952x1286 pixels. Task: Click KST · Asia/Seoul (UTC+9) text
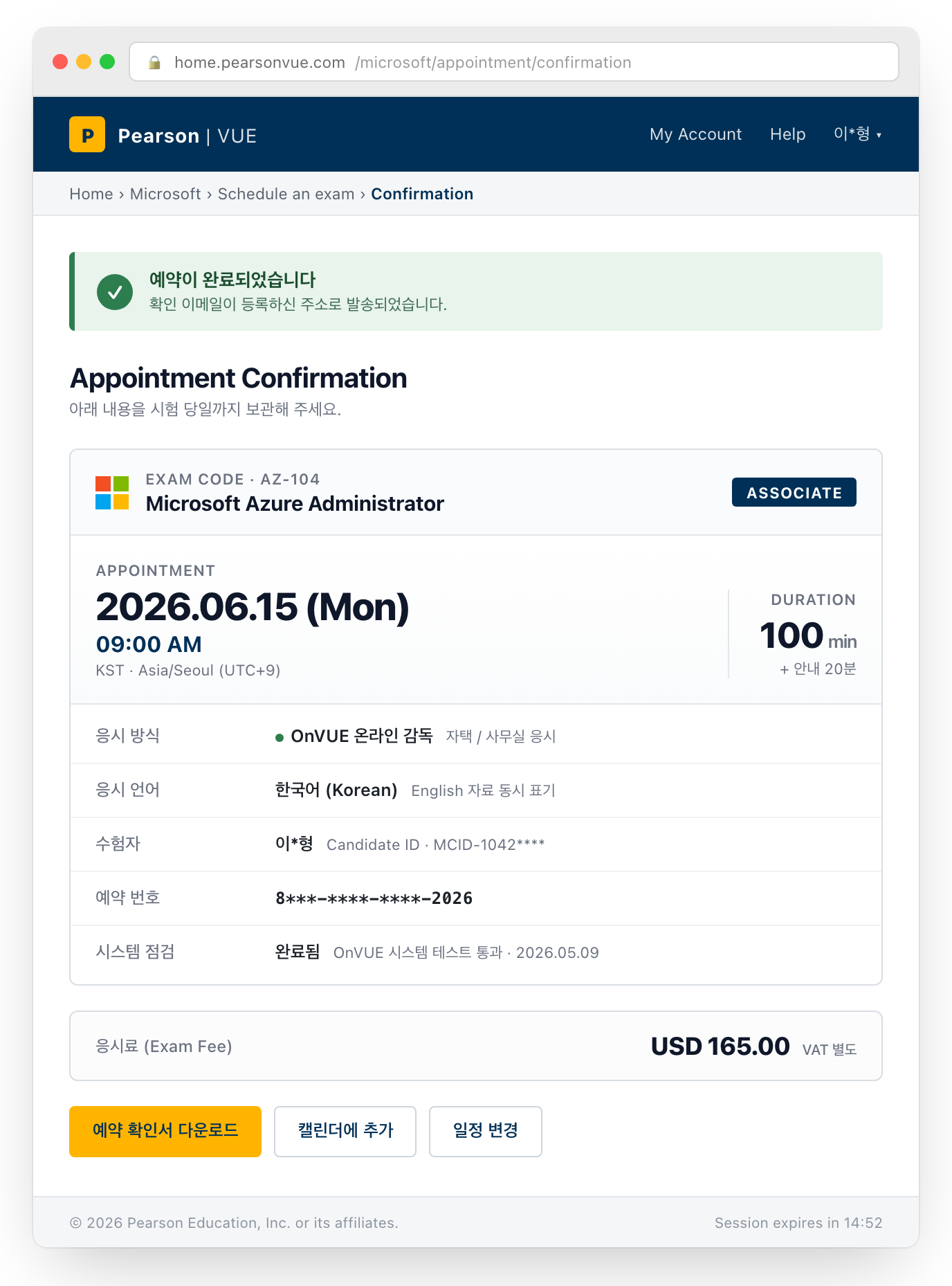coord(188,671)
